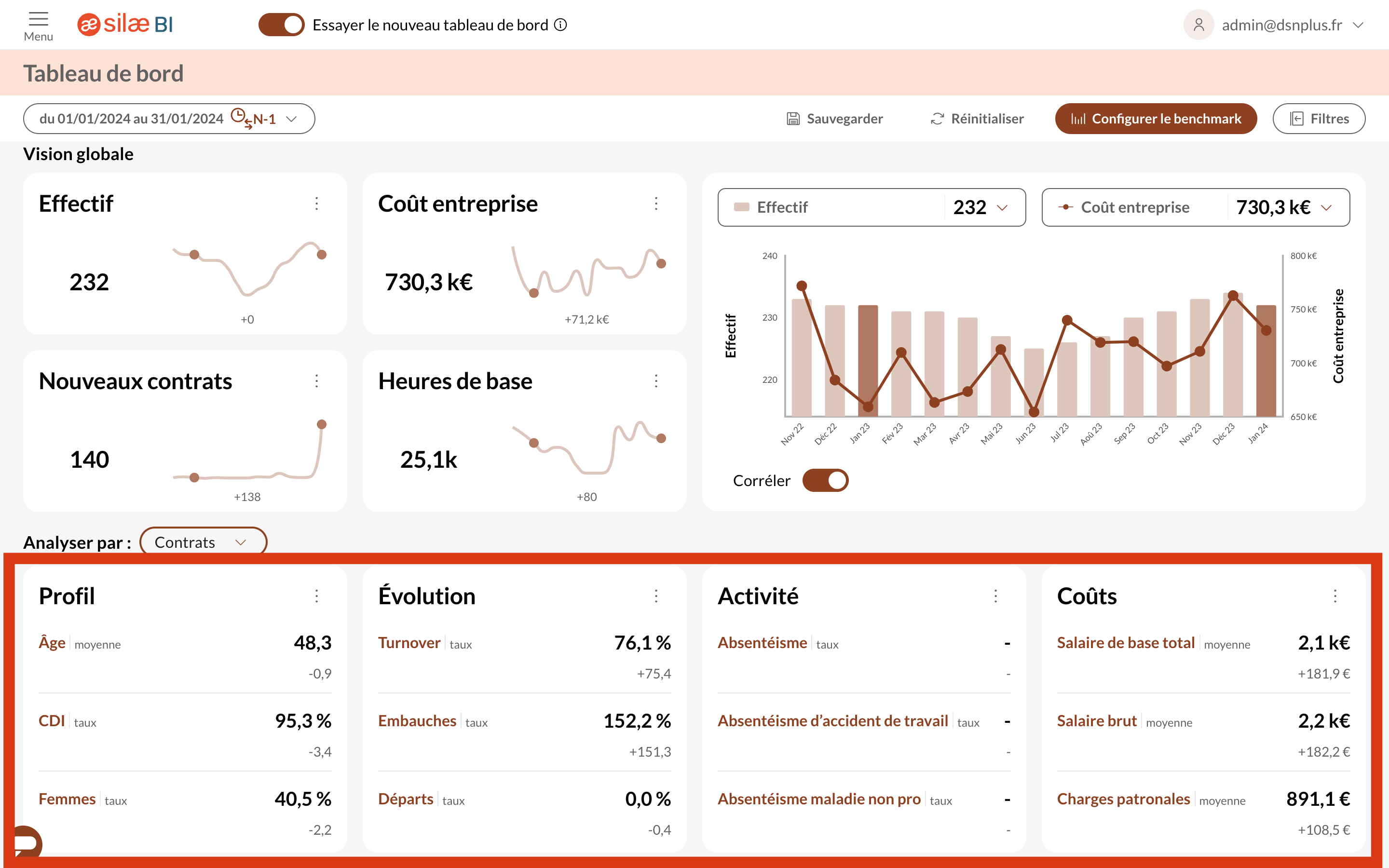The width and height of the screenshot is (1389, 868).
Task: Open the Activité card three-dot menu
Action: (x=996, y=596)
